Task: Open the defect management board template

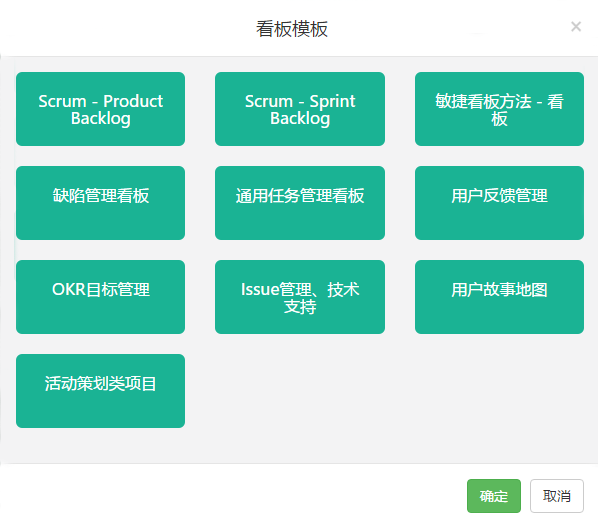Action: coord(100,203)
